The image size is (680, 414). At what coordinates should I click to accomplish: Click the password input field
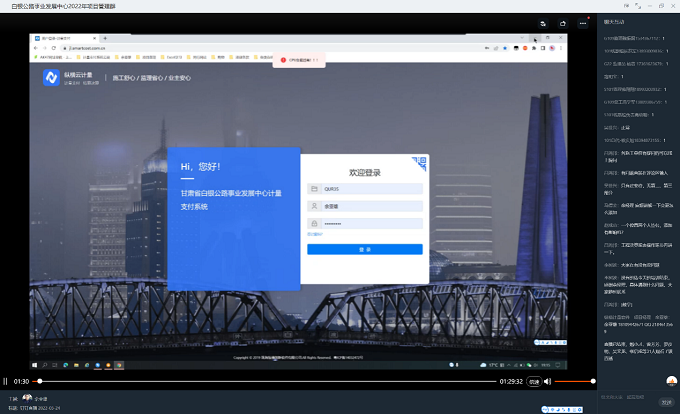pos(369,223)
